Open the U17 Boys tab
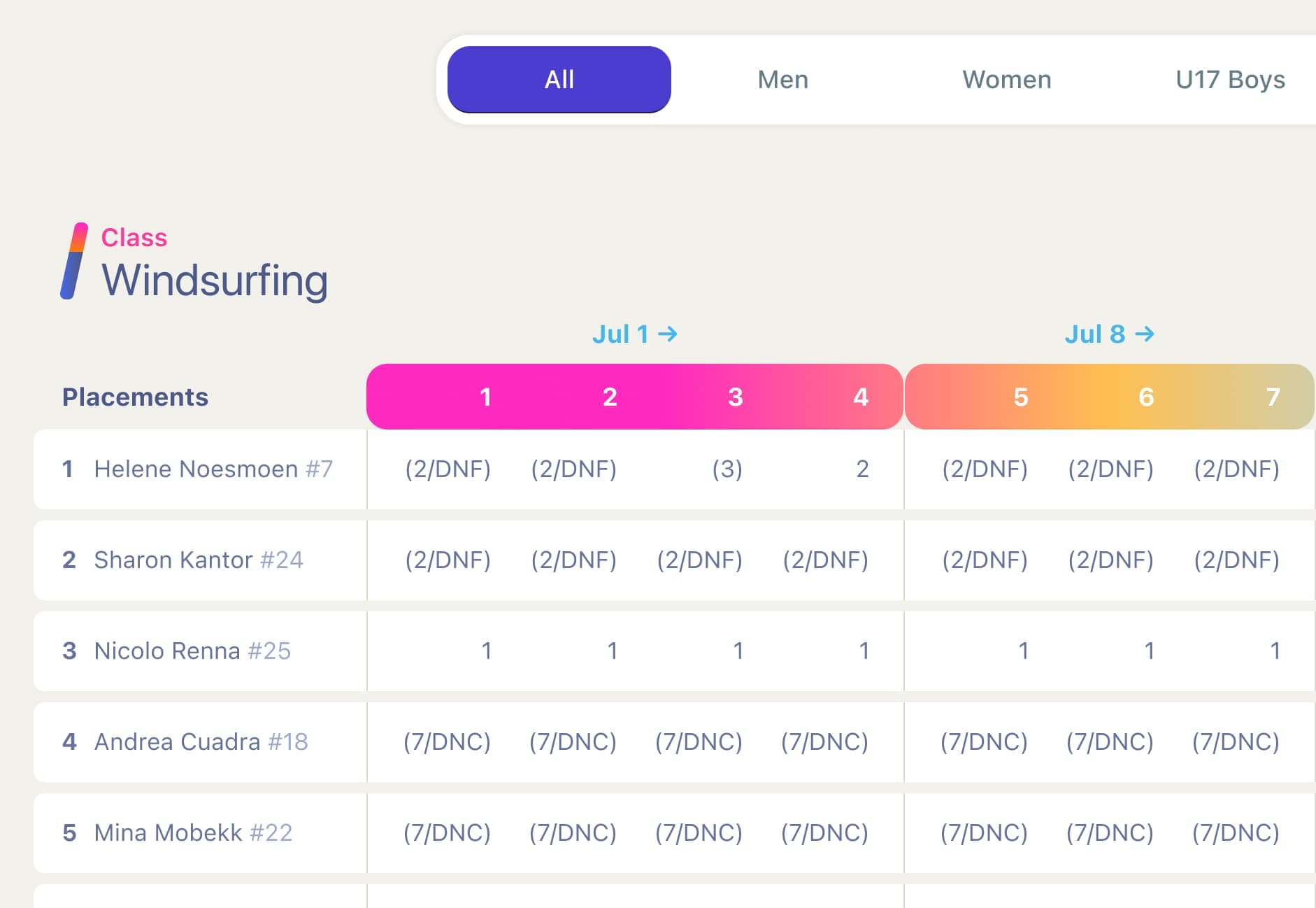 (1229, 80)
